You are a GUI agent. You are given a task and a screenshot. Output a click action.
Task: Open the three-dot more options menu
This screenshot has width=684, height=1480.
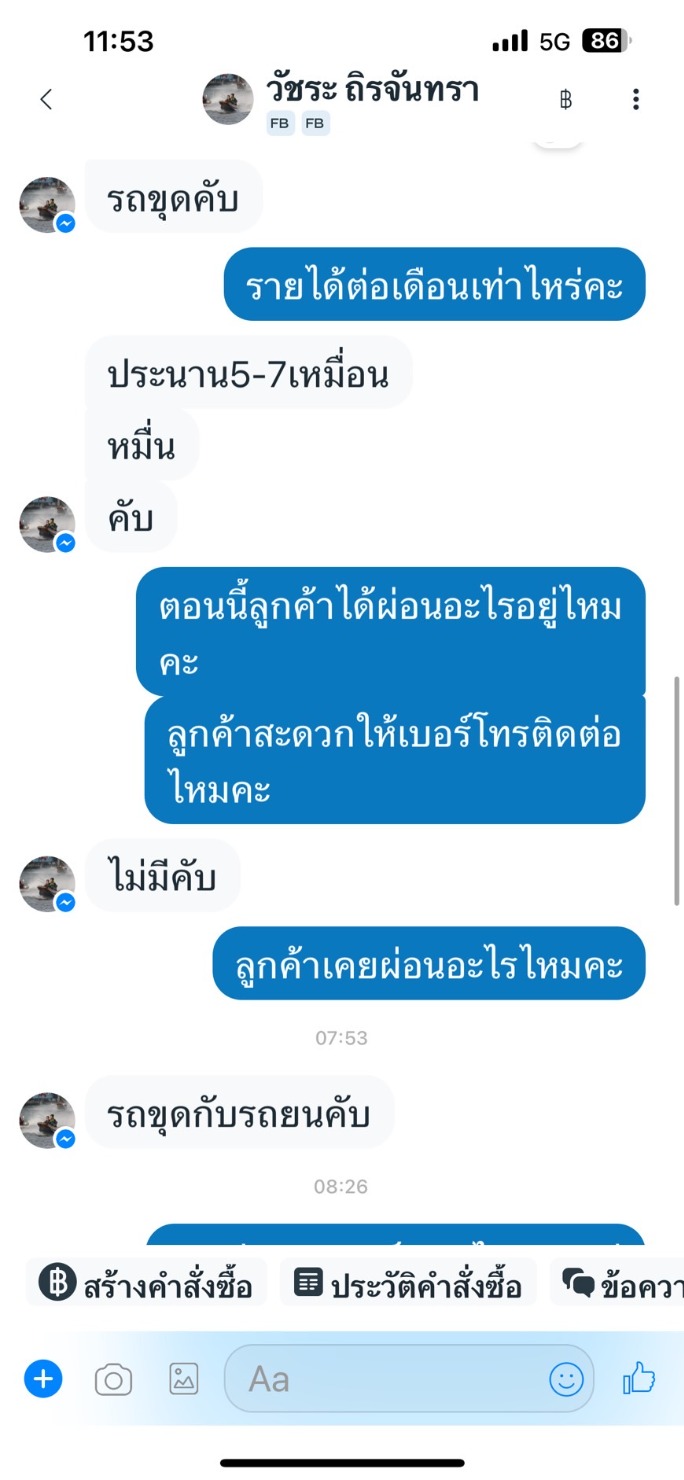[636, 99]
